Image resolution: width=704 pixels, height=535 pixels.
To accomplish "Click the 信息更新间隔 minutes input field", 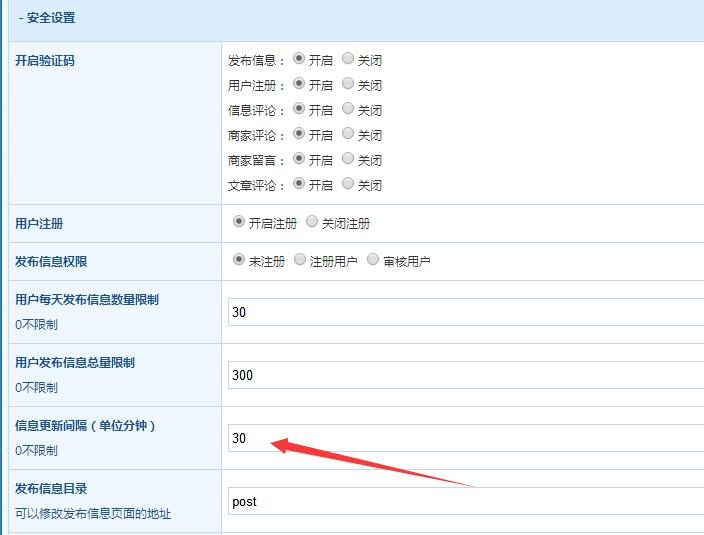I will point(465,438).
